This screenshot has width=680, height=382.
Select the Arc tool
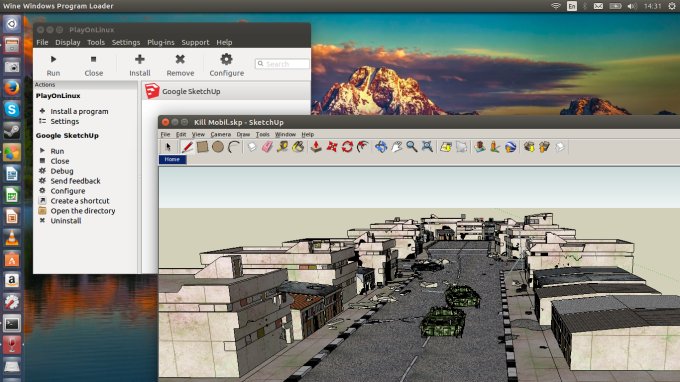[234, 147]
